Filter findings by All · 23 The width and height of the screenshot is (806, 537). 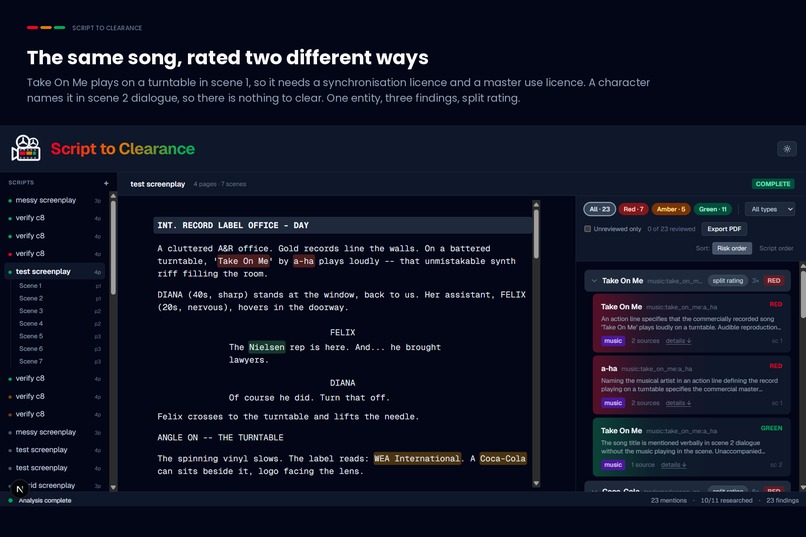point(599,209)
